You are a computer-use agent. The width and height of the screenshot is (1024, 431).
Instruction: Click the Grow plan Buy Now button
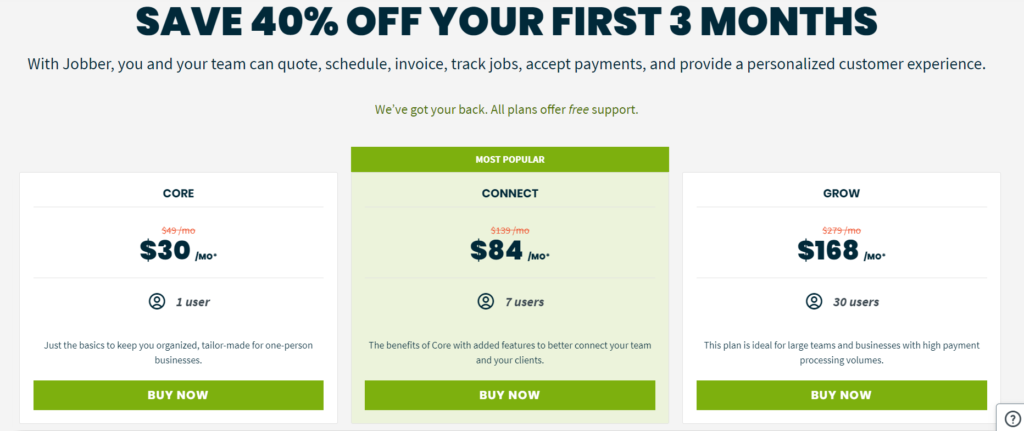point(841,395)
